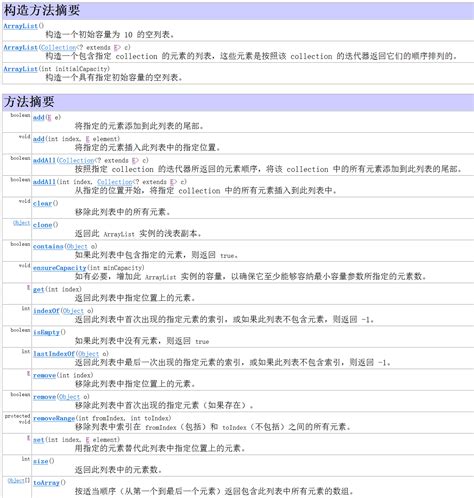Open the ArrayList(int initialCapacity) constructor link
Viewport: 474px width, 498px height.
(20, 69)
